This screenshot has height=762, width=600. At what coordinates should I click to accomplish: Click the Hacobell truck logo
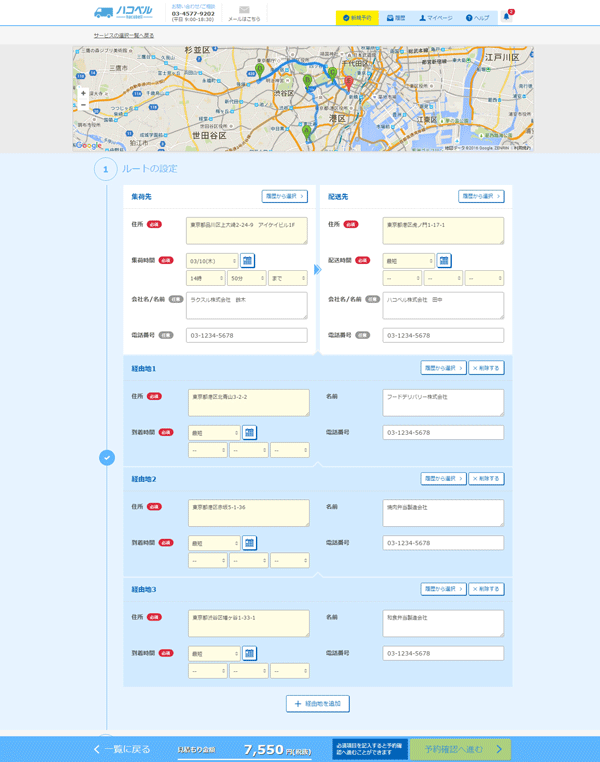point(118,13)
